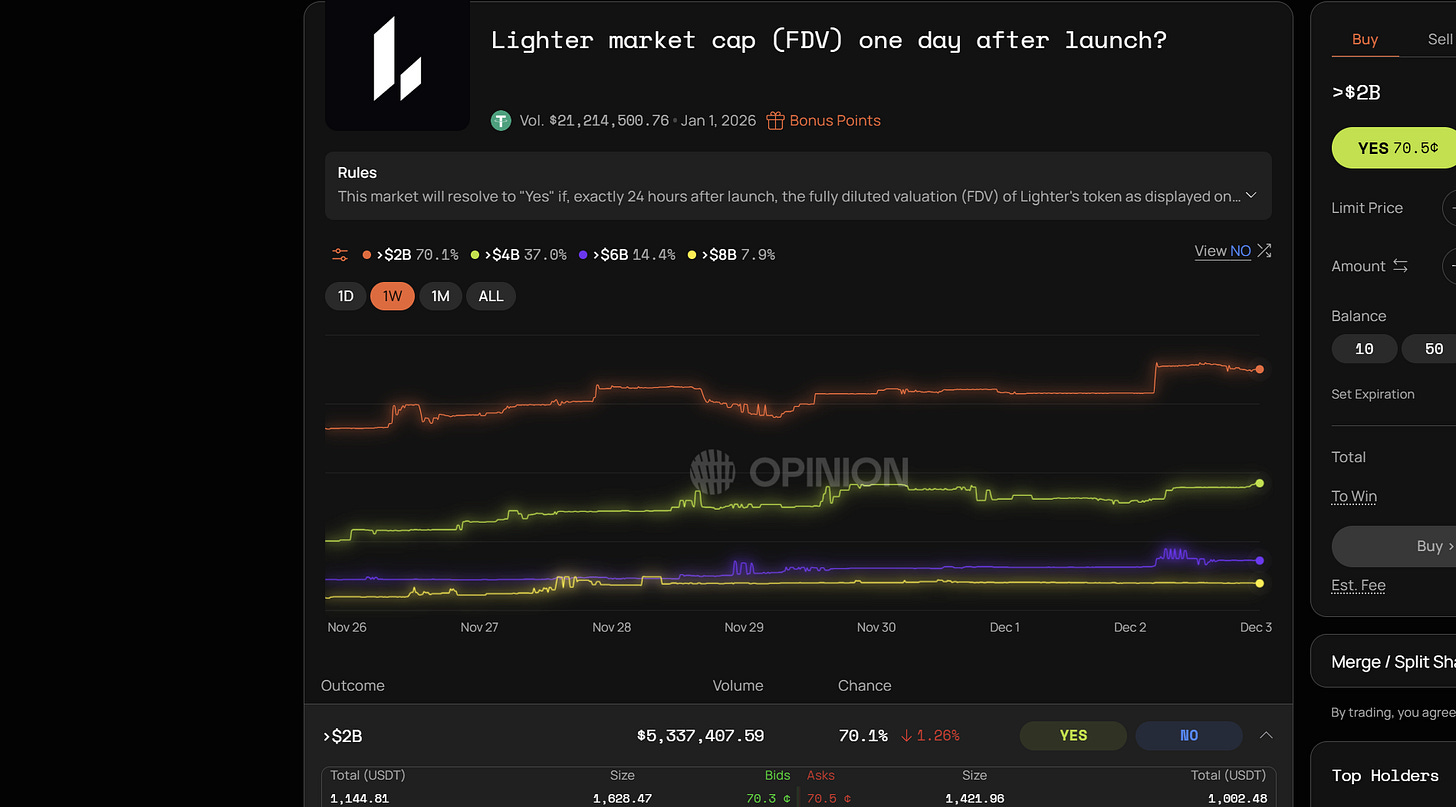Image resolution: width=1456 pixels, height=807 pixels.
Task: Select the ALL chart range
Action: coord(491,296)
